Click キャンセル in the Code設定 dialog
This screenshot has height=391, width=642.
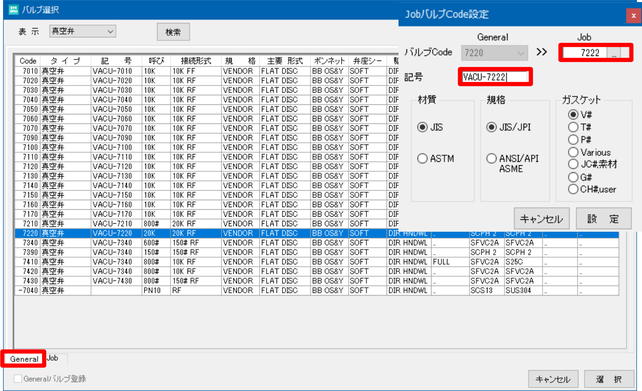[541, 219]
